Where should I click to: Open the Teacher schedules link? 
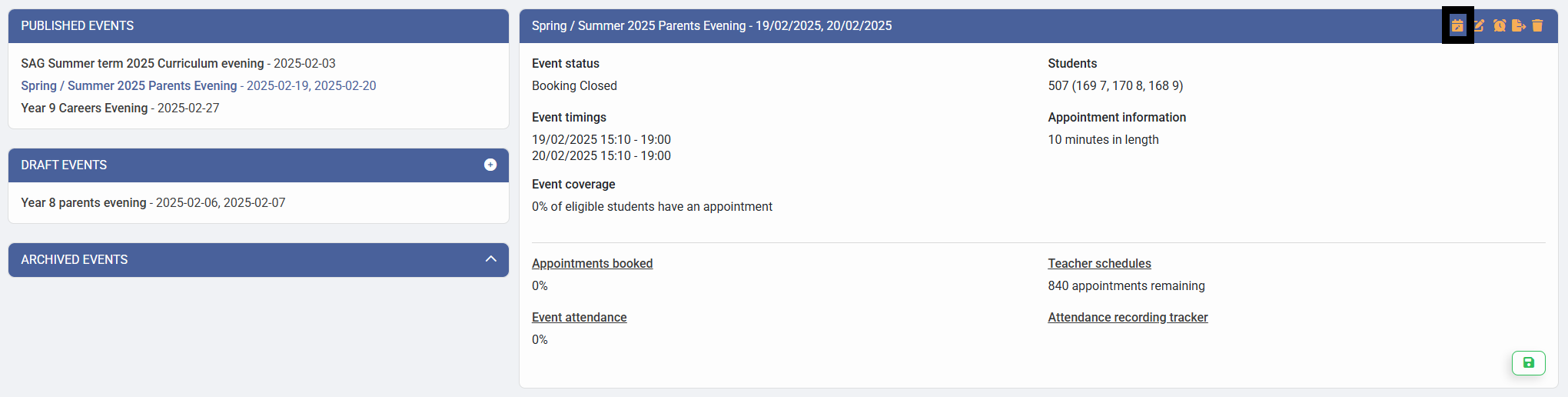pos(1099,263)
